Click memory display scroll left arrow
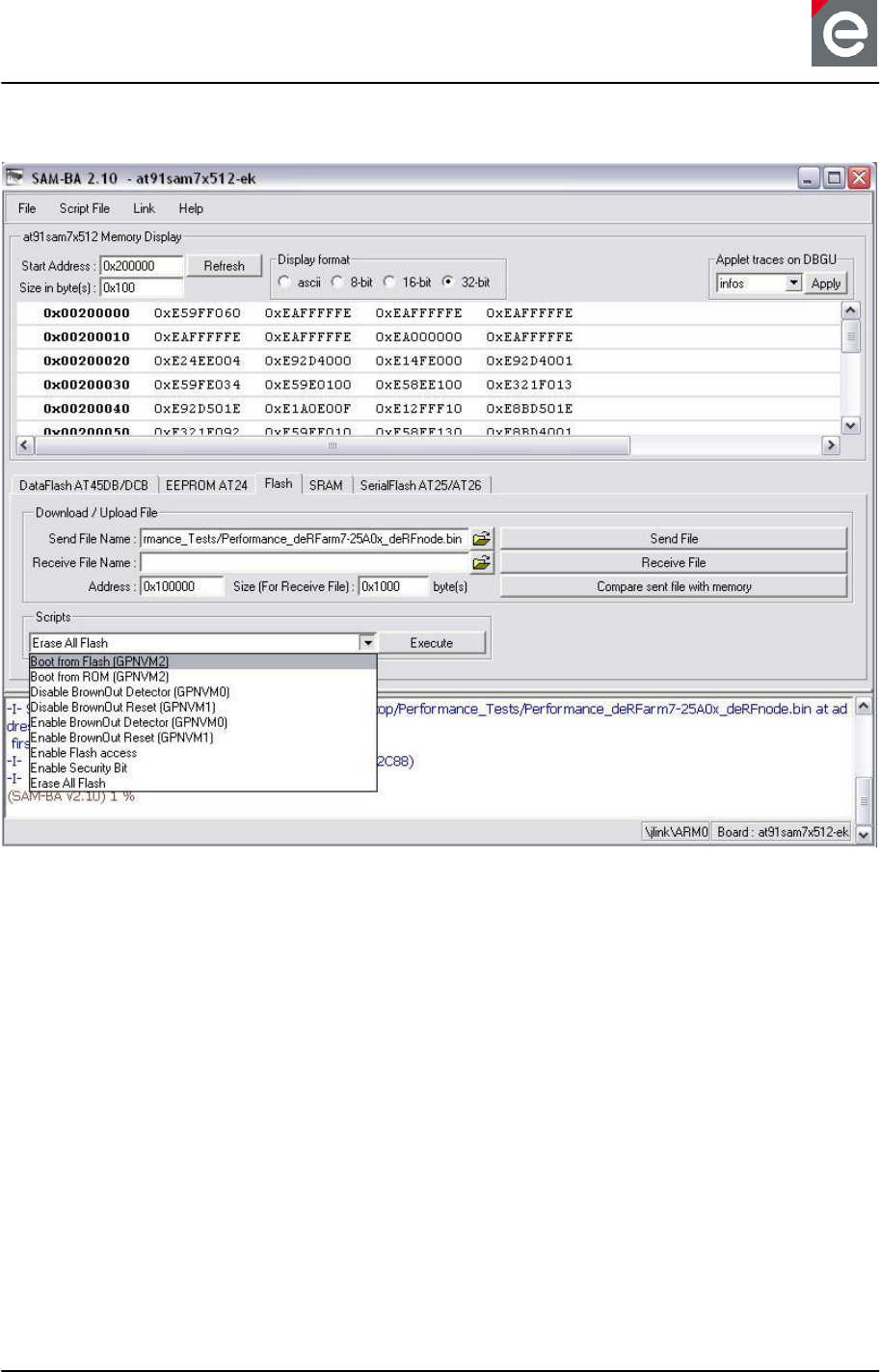 tap(26, 446)
